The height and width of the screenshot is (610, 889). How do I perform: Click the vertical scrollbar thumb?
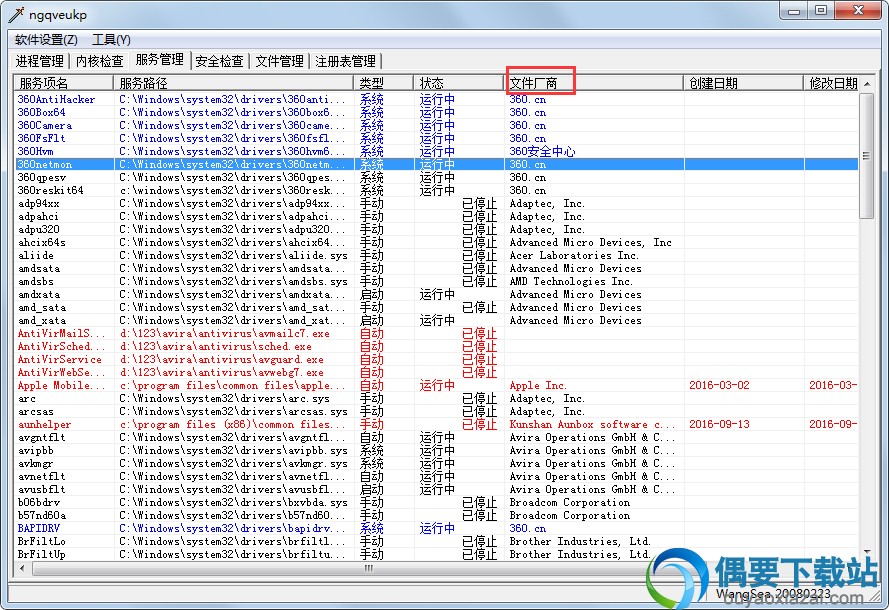coord(866,155)
